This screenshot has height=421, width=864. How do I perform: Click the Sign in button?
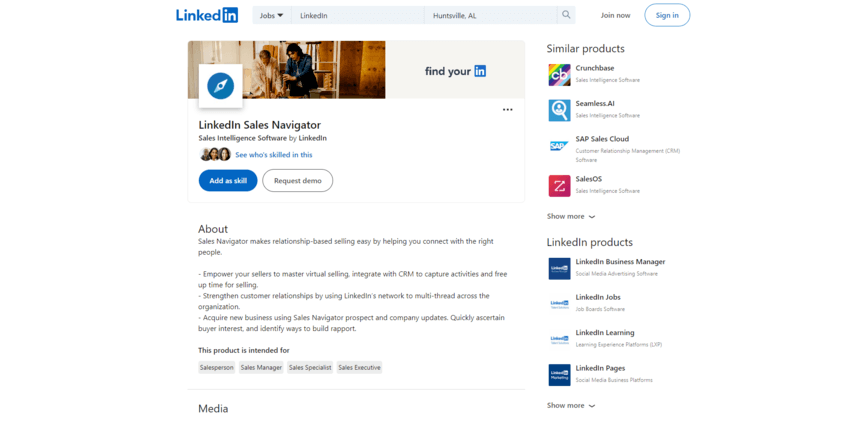[x=667, y=15]
